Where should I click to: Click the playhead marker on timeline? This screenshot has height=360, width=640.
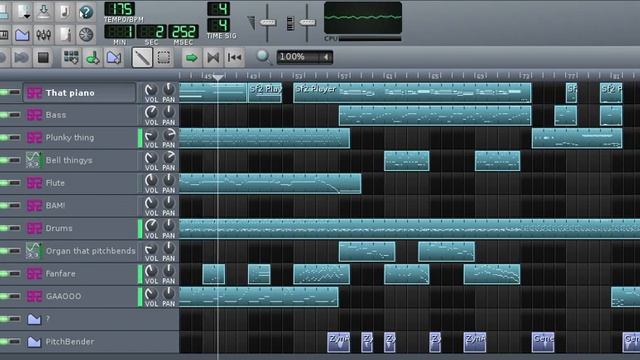click(x=218, y=77)
